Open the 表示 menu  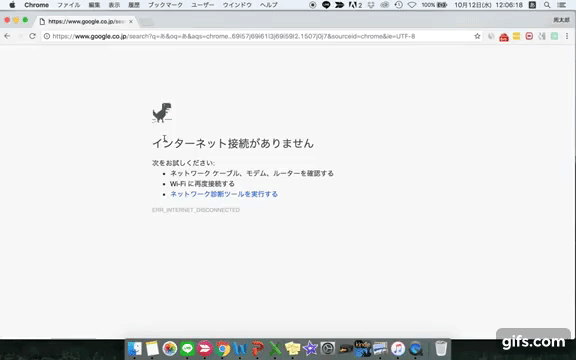pyautogui.click(x=114, y=5)
